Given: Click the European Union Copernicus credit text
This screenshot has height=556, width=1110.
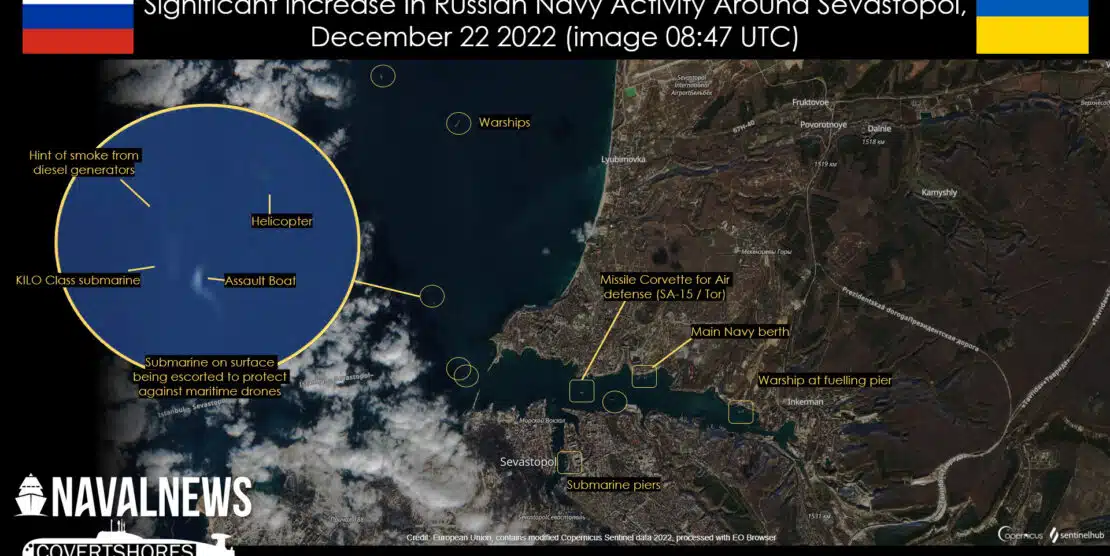Looking at the screenshot, I should pos(590,538).
